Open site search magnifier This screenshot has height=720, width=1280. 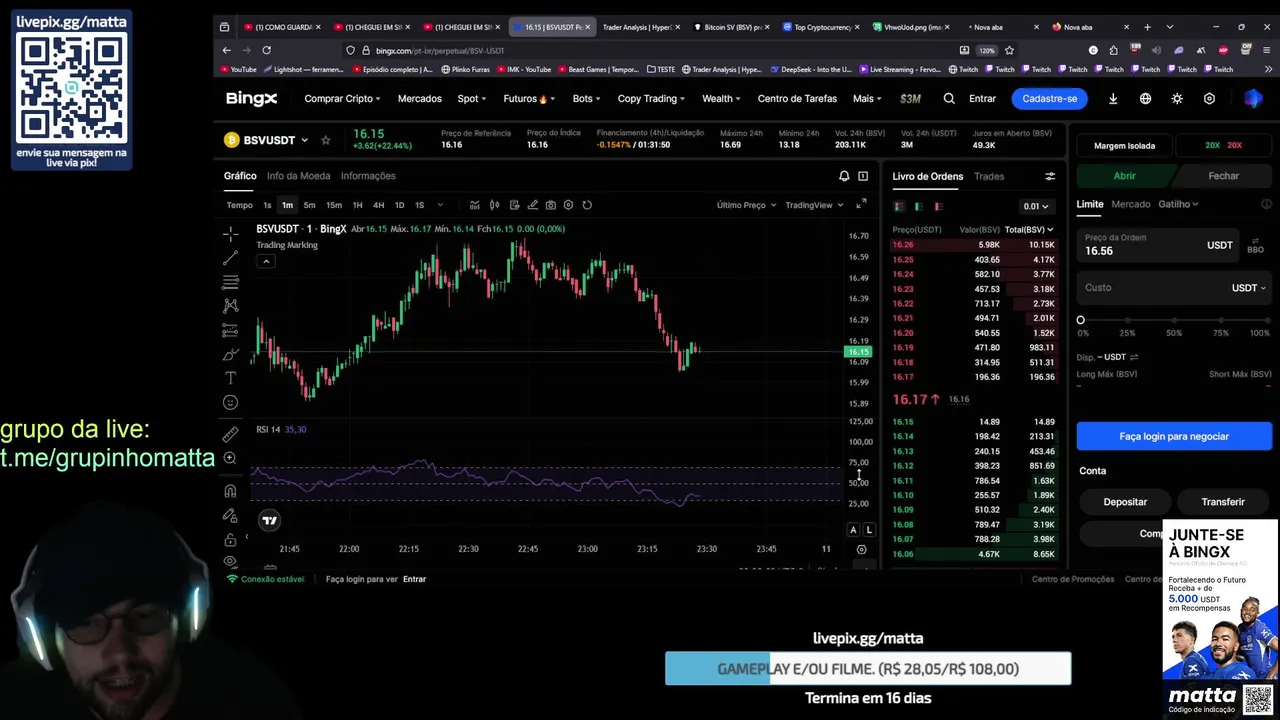(x=949, y=99)
